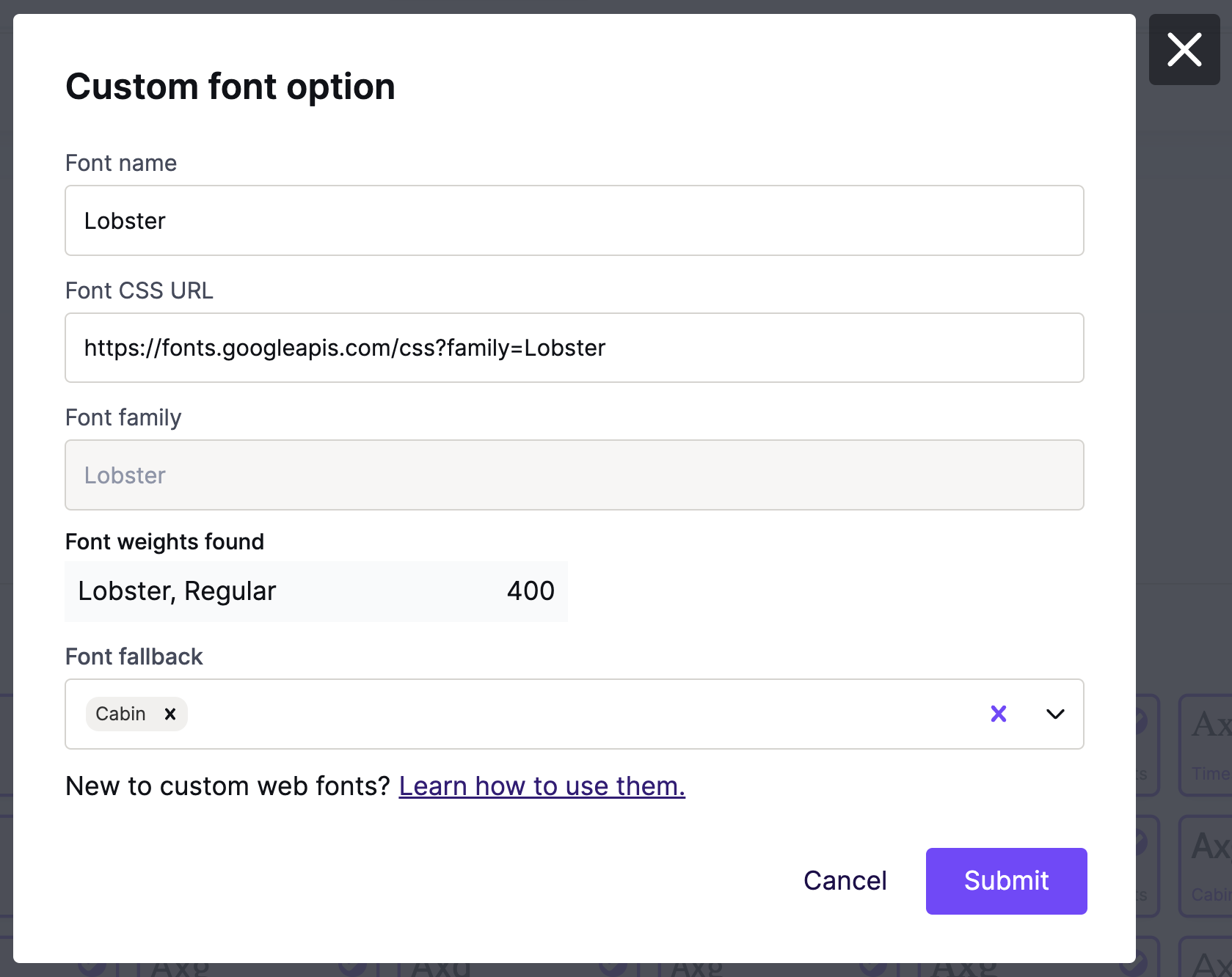This screenshot has width=1232, height=977.
Task: Focus the Font name input field
Action: (x=574, y=221)
